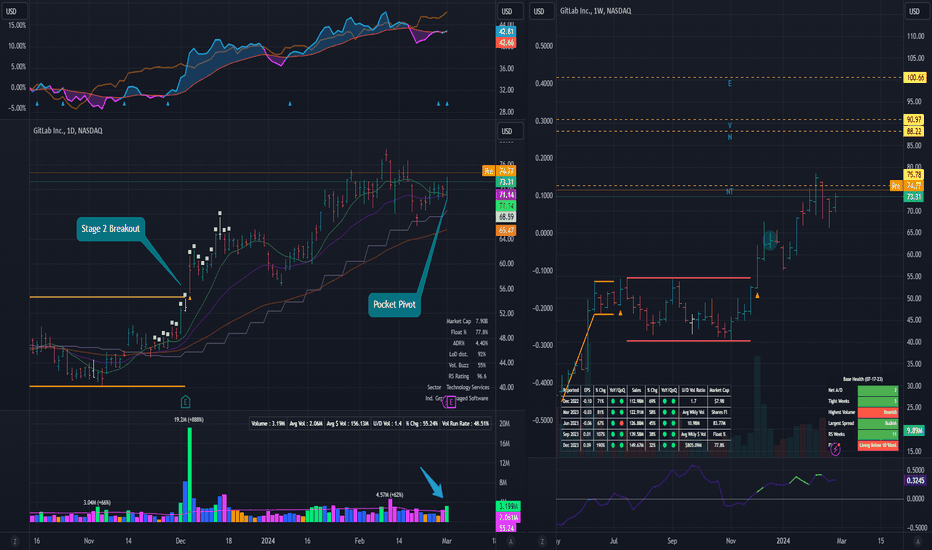Viewport: 932px width, 550px height.
Task: Select the upper red base line on the weekly chart
Action: (688, 278)
